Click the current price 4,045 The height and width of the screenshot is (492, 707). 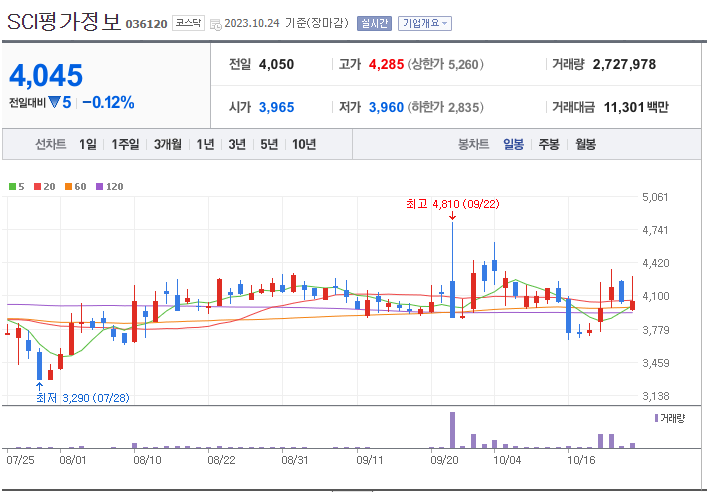pos(46,75)
